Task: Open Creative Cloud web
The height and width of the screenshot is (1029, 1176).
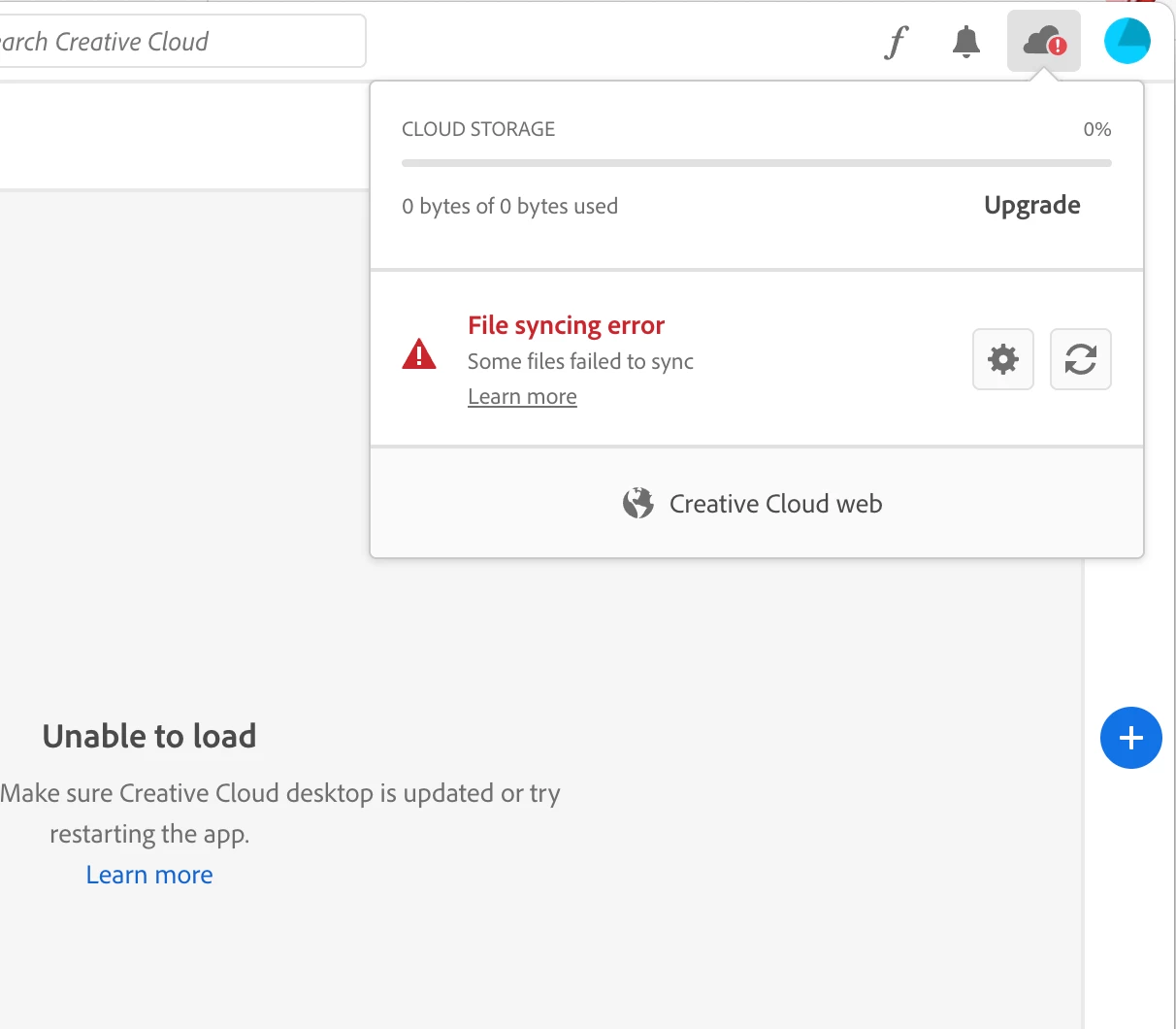Action: coord(757,503)
